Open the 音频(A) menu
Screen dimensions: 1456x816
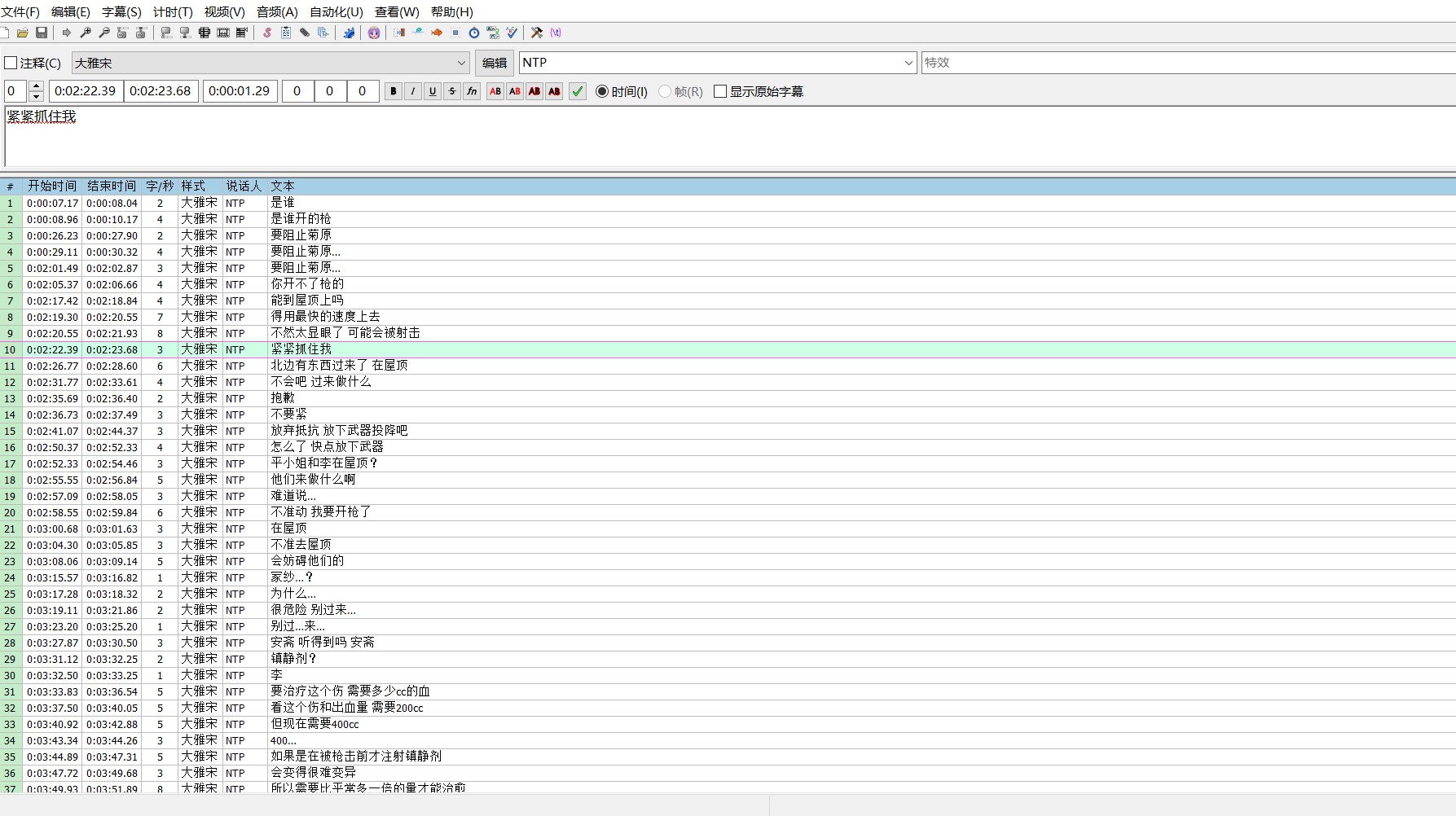click(277, 11)
